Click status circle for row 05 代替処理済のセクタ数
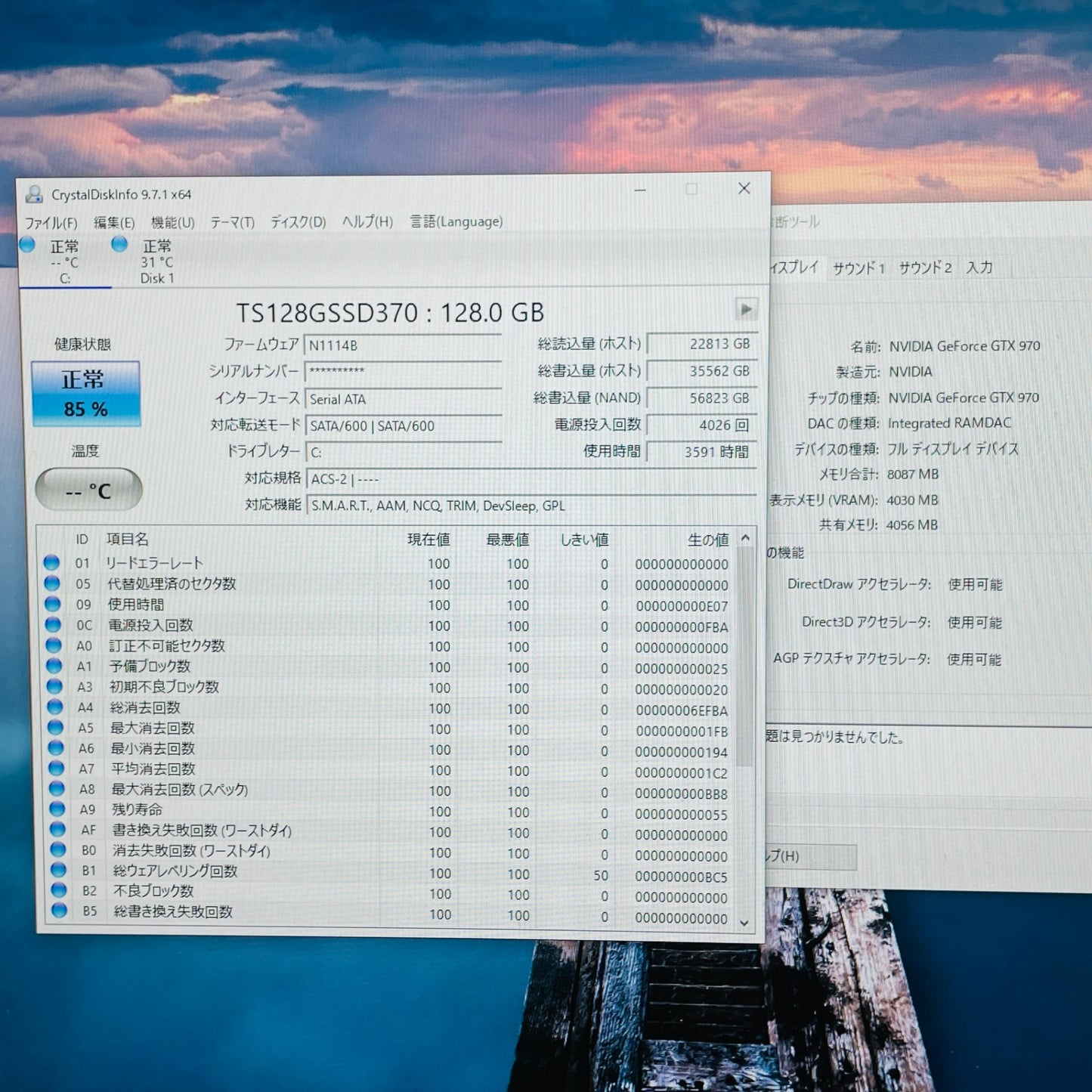The image size is (1092, 1092). pos(52,583)
